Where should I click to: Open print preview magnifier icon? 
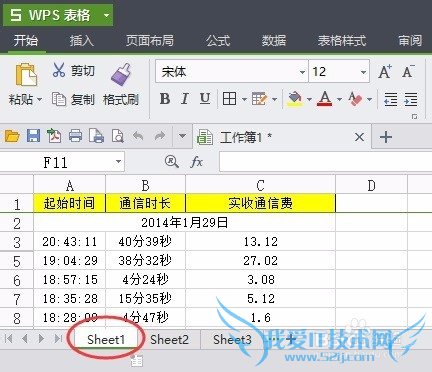117,136
